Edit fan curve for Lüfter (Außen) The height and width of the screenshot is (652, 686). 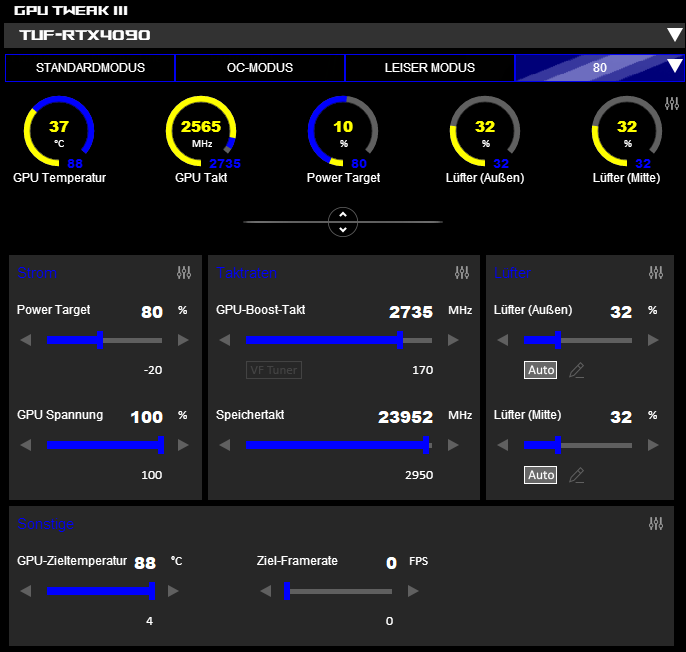[577, 370]
